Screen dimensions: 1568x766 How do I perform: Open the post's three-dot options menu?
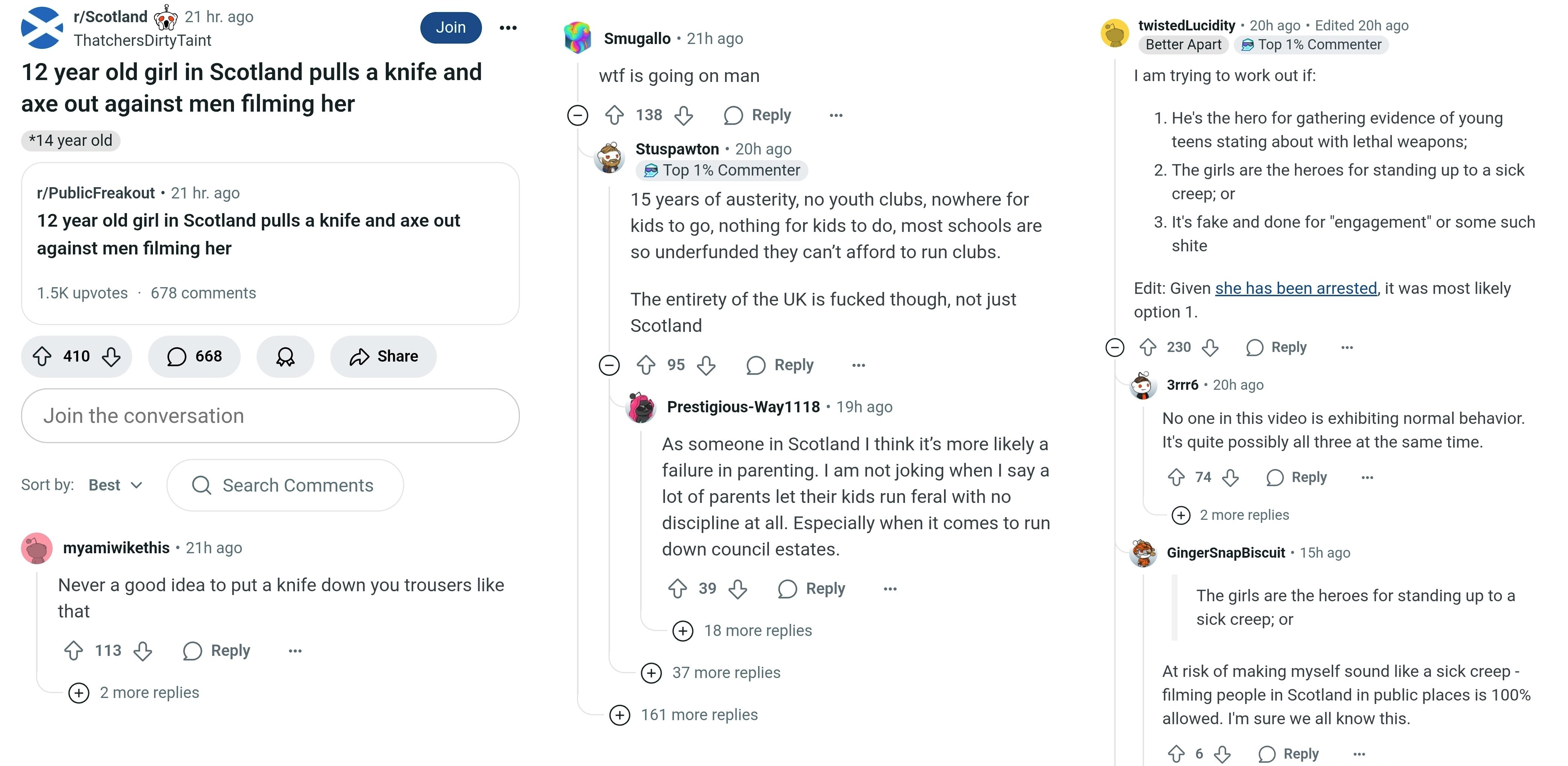[x=508, y=27]
